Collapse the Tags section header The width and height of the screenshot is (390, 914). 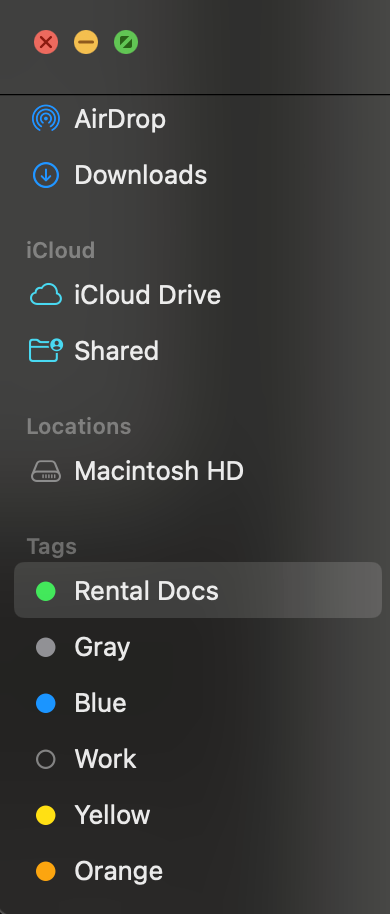tap(52, 546)
